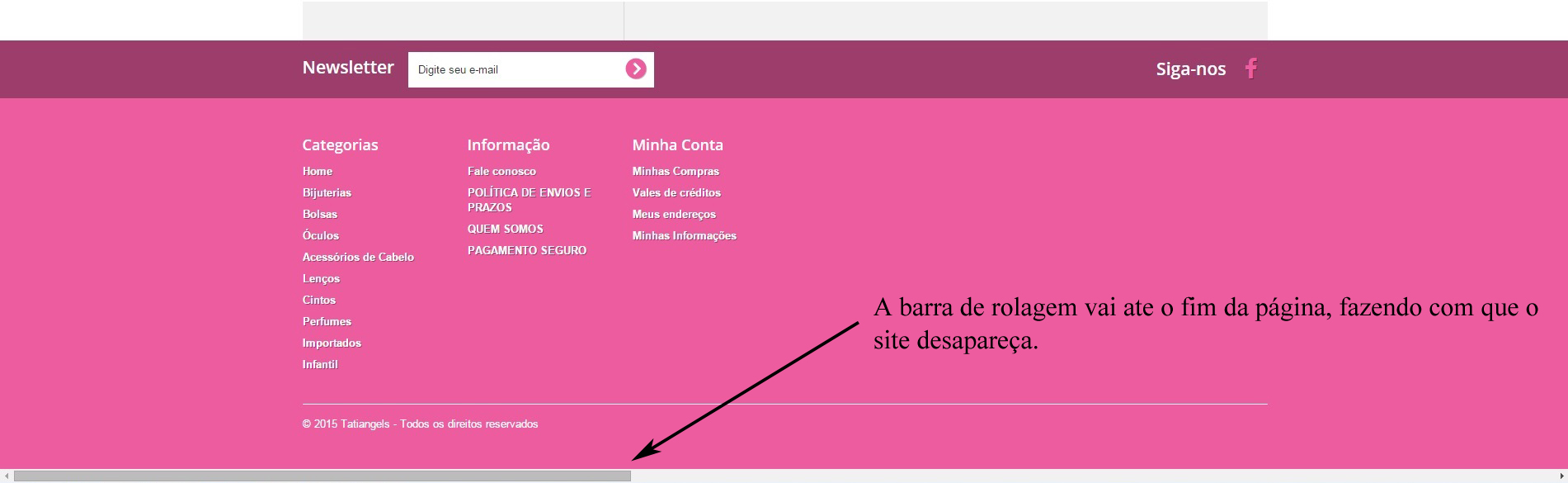Open POLÍTICA DE ENVIOS E PRAZOS page
The height and width of the screenshot is (483, 1568).
click(x=530, y=200)
